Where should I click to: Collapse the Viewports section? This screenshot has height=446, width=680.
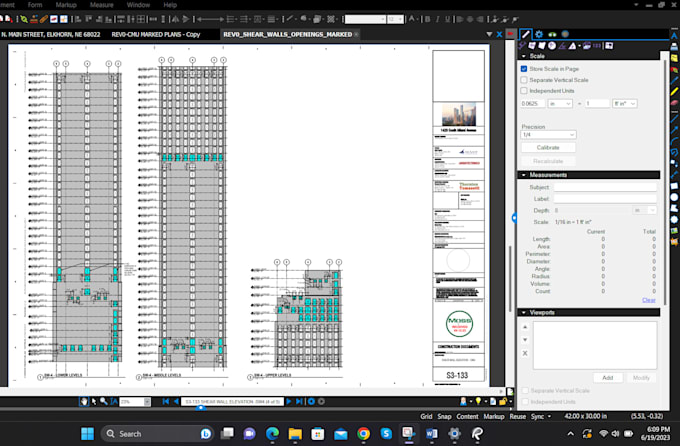(x=523, y=312)
